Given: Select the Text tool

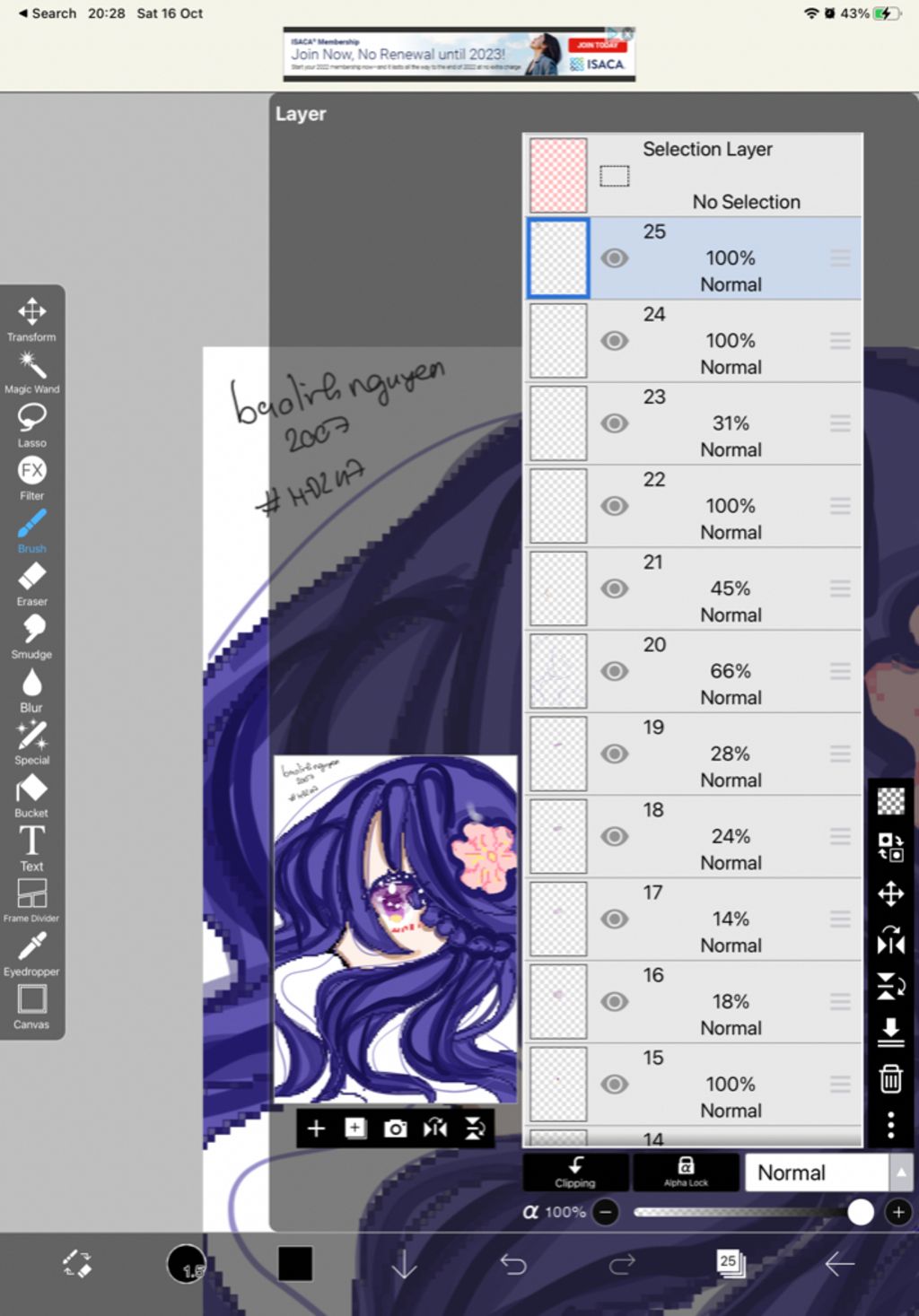Looking at the screenshot, I should point(31,849).
